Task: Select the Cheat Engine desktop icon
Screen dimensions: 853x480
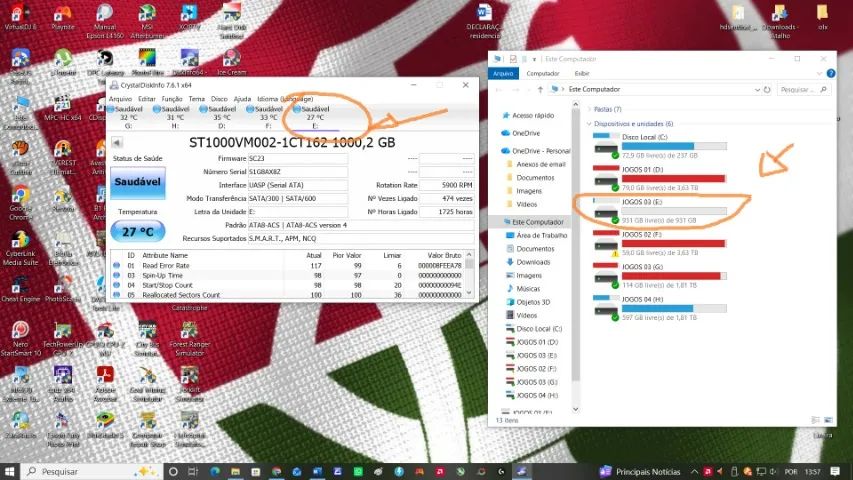Action: tap(20, 288)
